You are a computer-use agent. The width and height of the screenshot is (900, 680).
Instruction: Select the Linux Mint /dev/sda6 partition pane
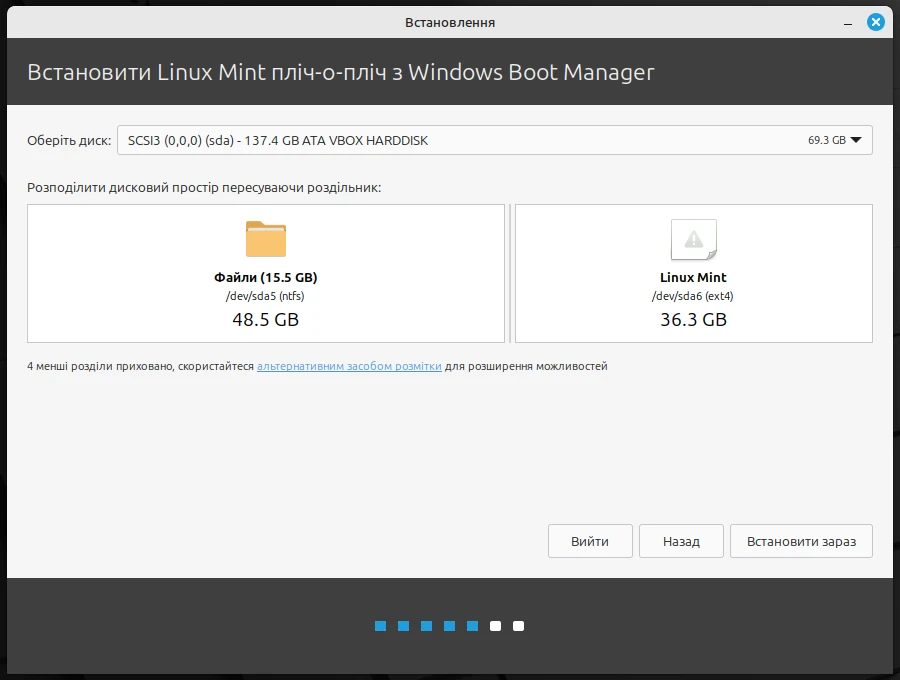(x=693, y=274)
